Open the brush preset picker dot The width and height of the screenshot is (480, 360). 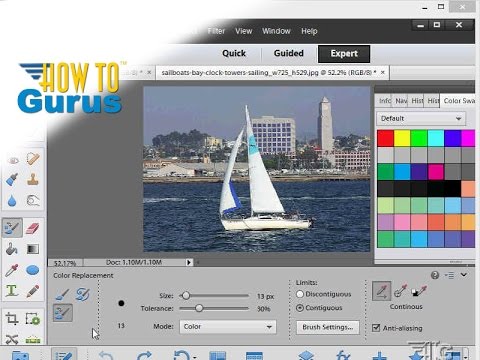121,303
